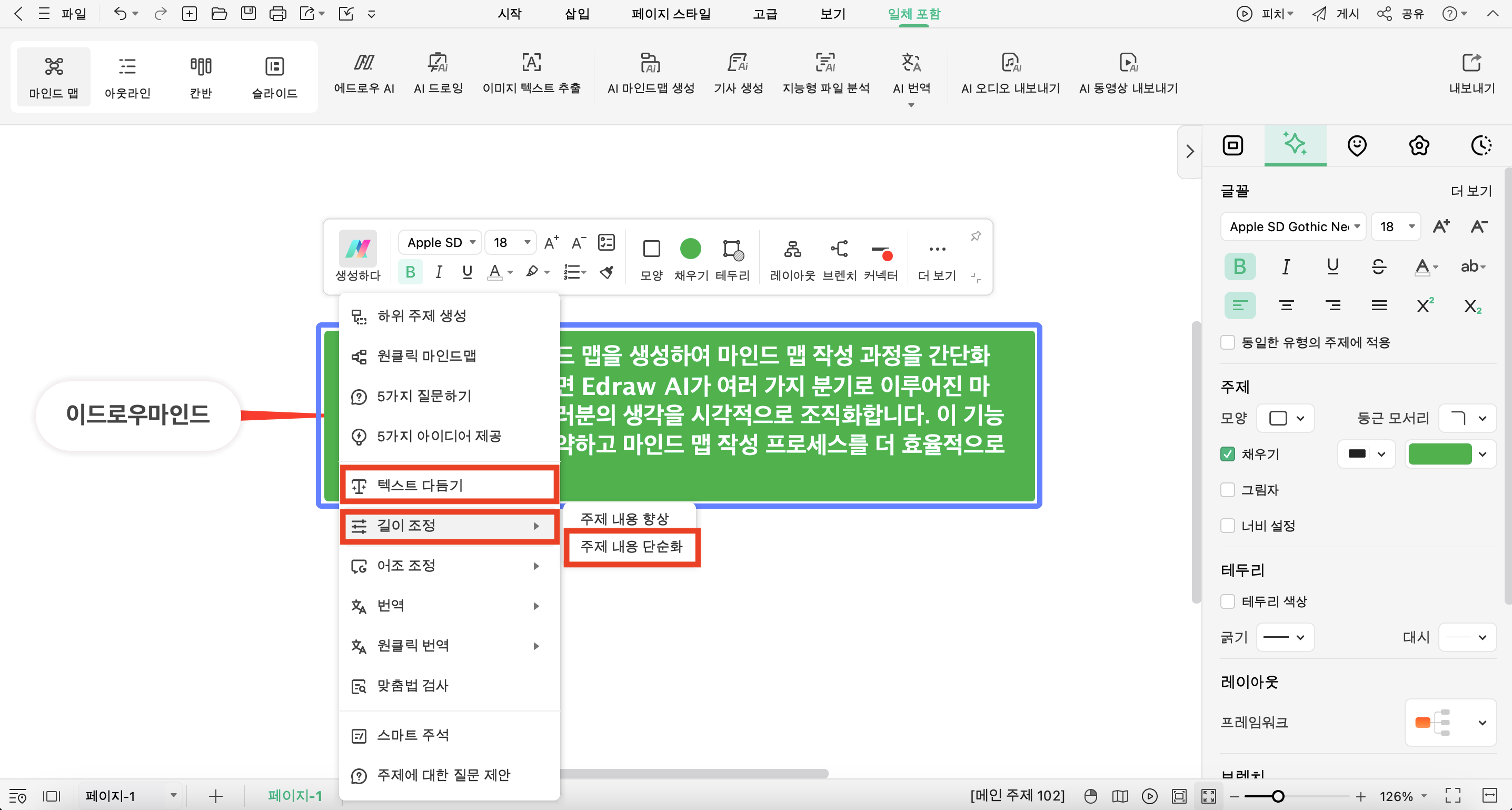Switch to 슬라이드 view
This screenshot has width=1512, height=810.
(274, 77)
